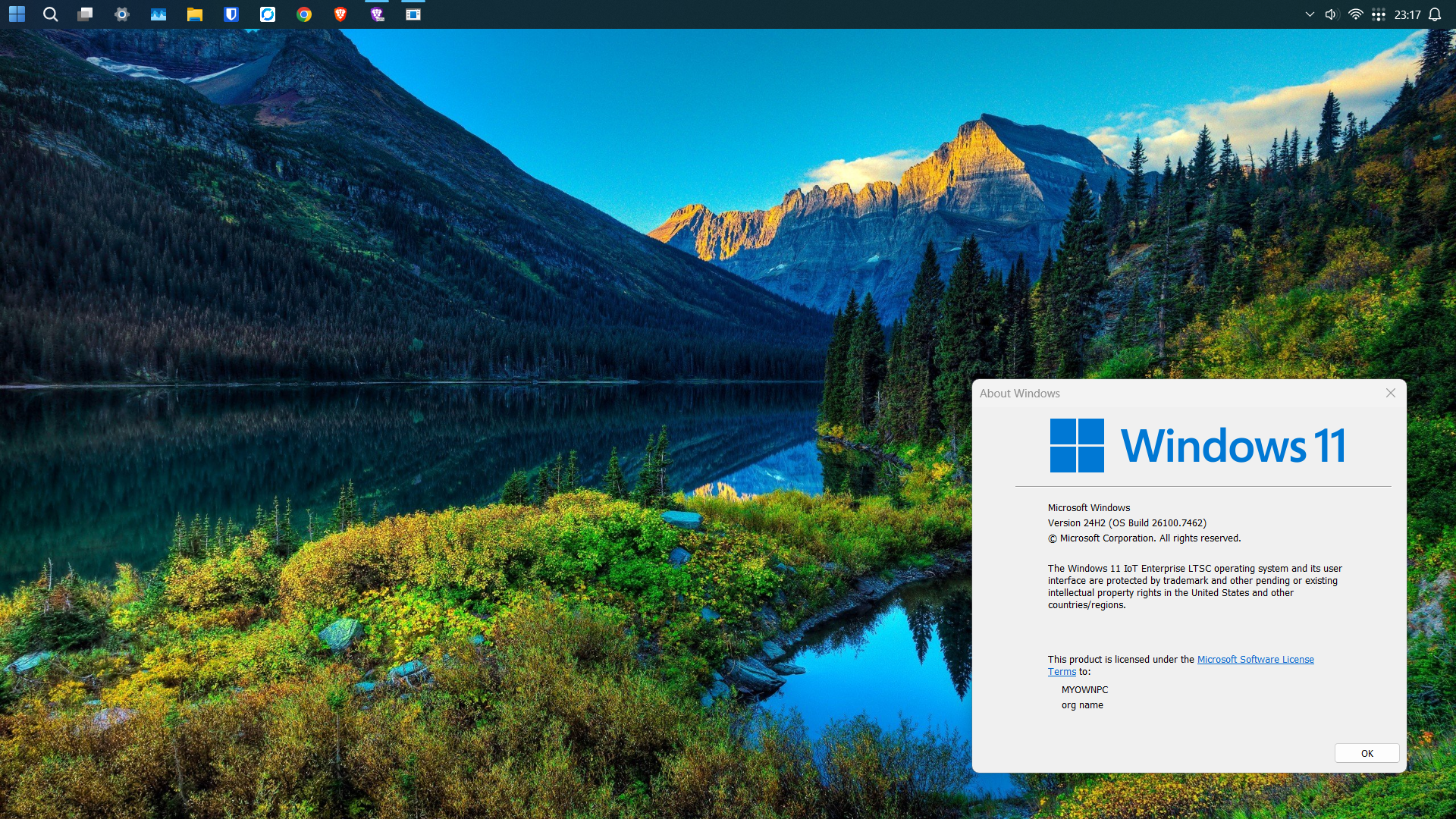Click the Search magnifier icon
This screenshot has width=1456, height=819.
point(50,14)
